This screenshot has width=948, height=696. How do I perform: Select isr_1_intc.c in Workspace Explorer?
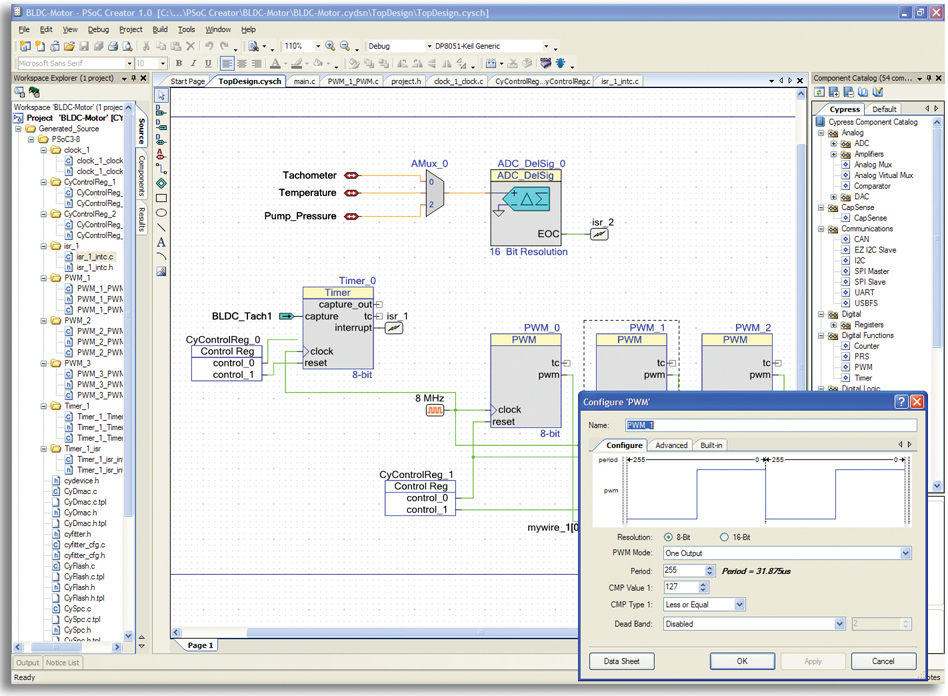(x=94, y=257)
